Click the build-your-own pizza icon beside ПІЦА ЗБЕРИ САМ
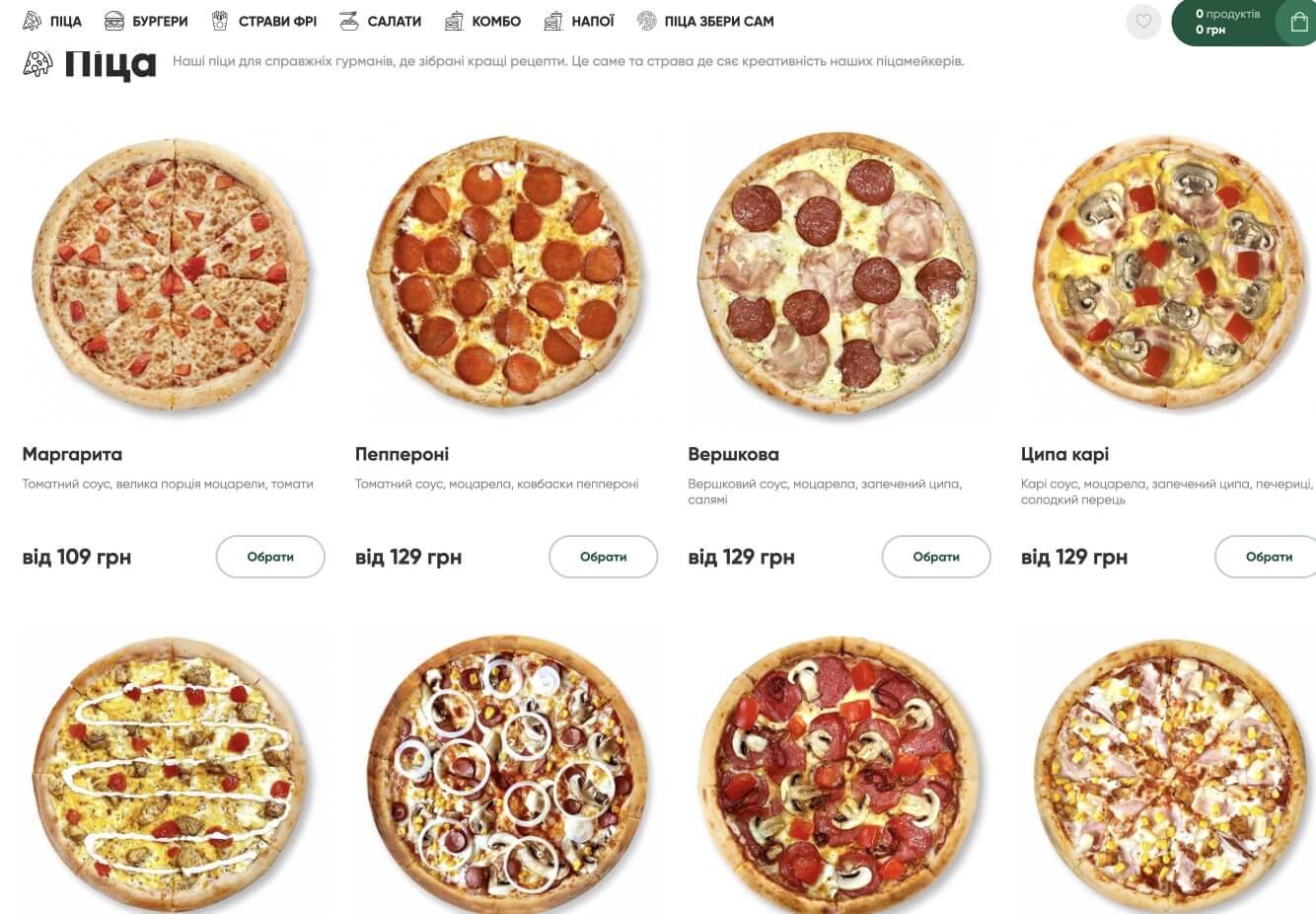This screenshot has width=1316, height=914. coord(647,21)
